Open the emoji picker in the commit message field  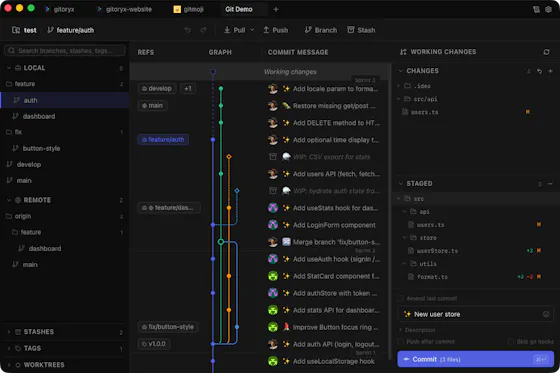546,314
